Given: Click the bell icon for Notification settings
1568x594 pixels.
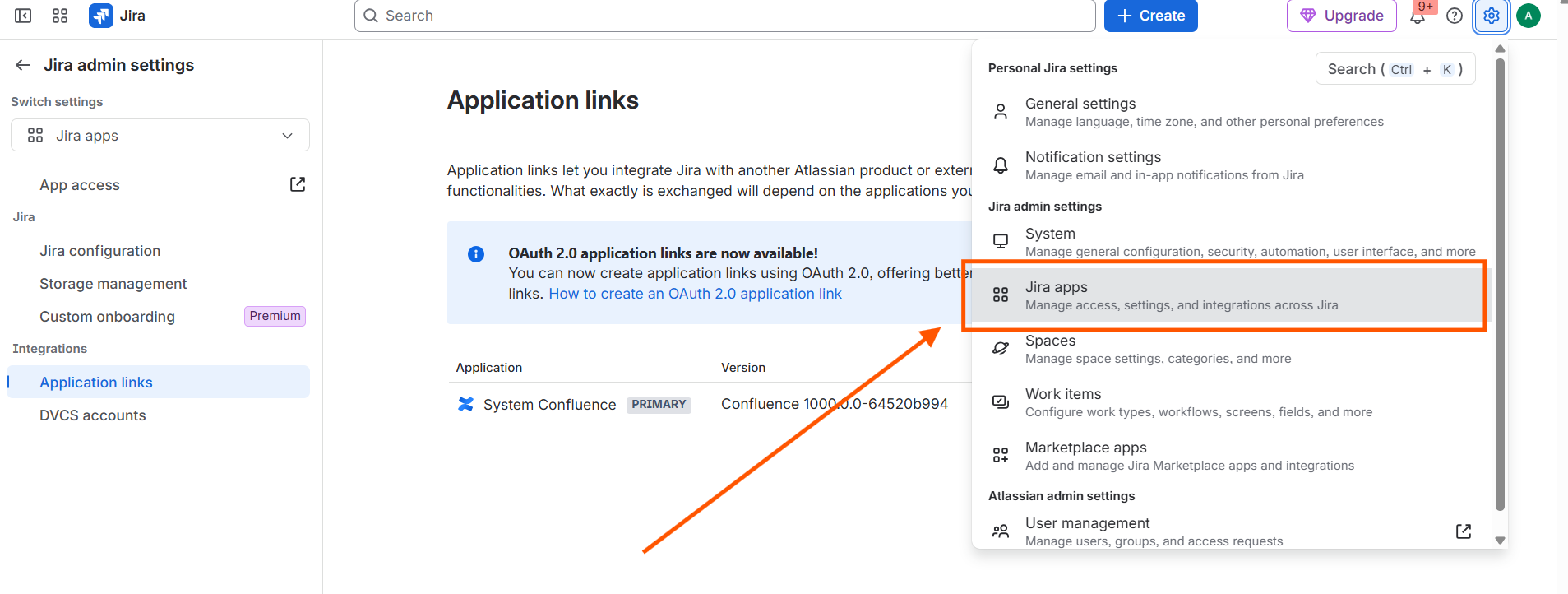Looking at the screenshot, I should [1001, 165].
